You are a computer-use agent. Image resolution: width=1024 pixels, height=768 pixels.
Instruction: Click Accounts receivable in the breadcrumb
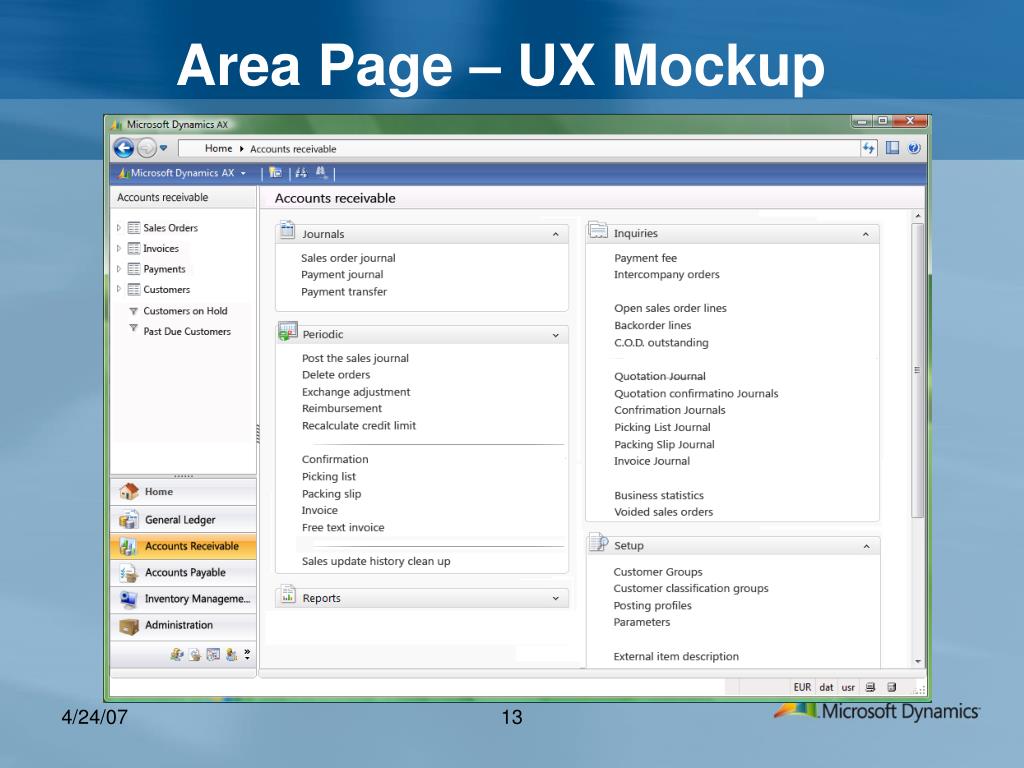pyautogui.click(x=293, y=149)
